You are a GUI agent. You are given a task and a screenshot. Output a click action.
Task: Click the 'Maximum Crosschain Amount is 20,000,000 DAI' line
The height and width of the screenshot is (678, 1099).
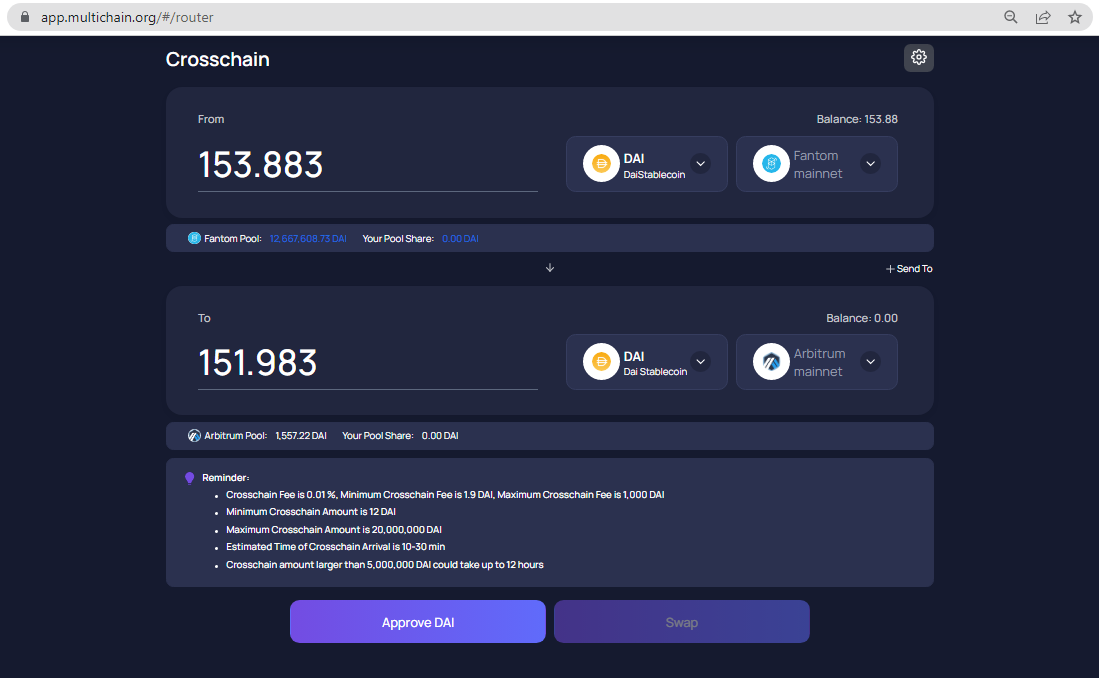coord(334,529)
